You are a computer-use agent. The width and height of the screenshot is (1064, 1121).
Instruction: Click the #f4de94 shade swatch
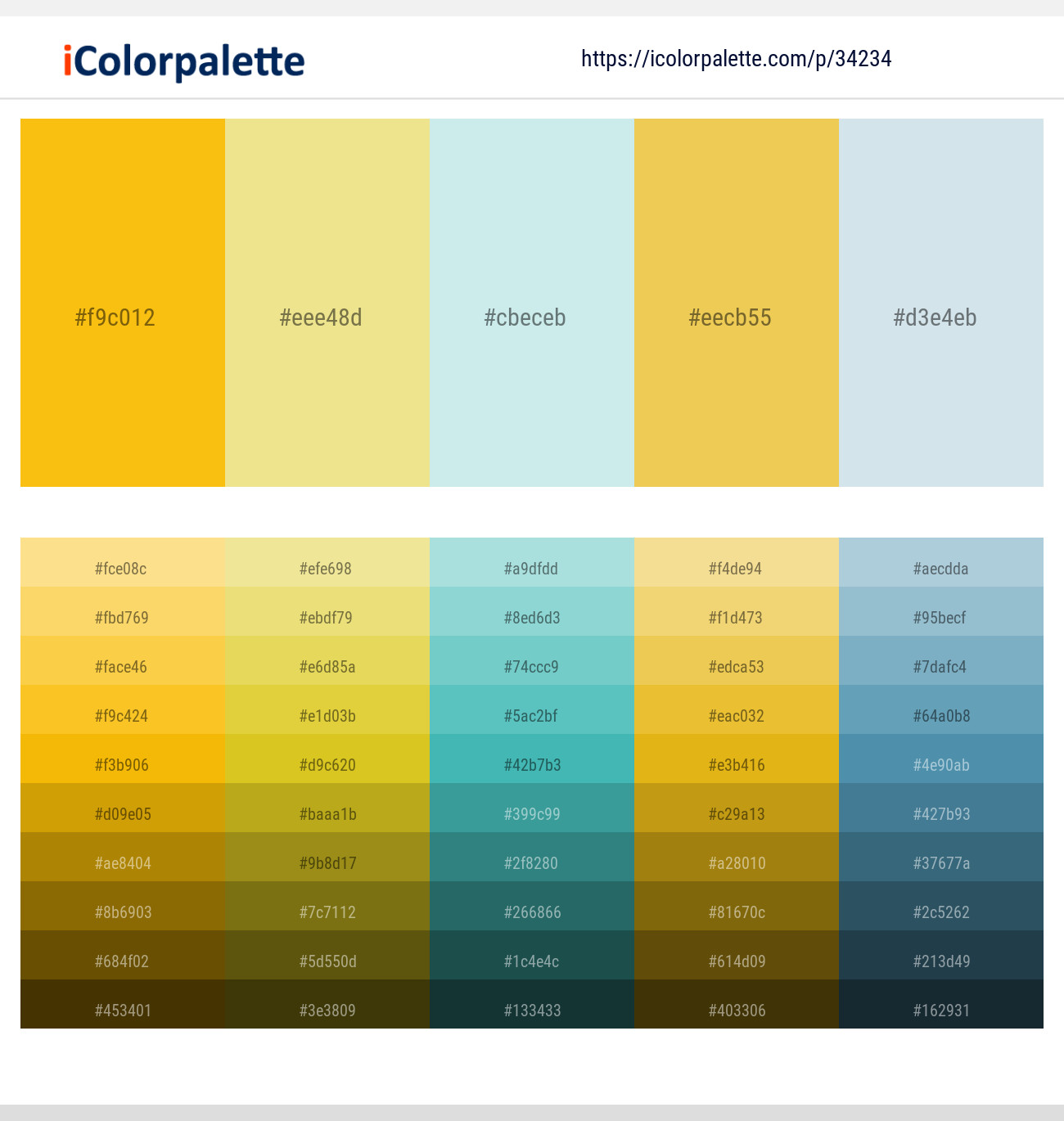pos(736,569)
